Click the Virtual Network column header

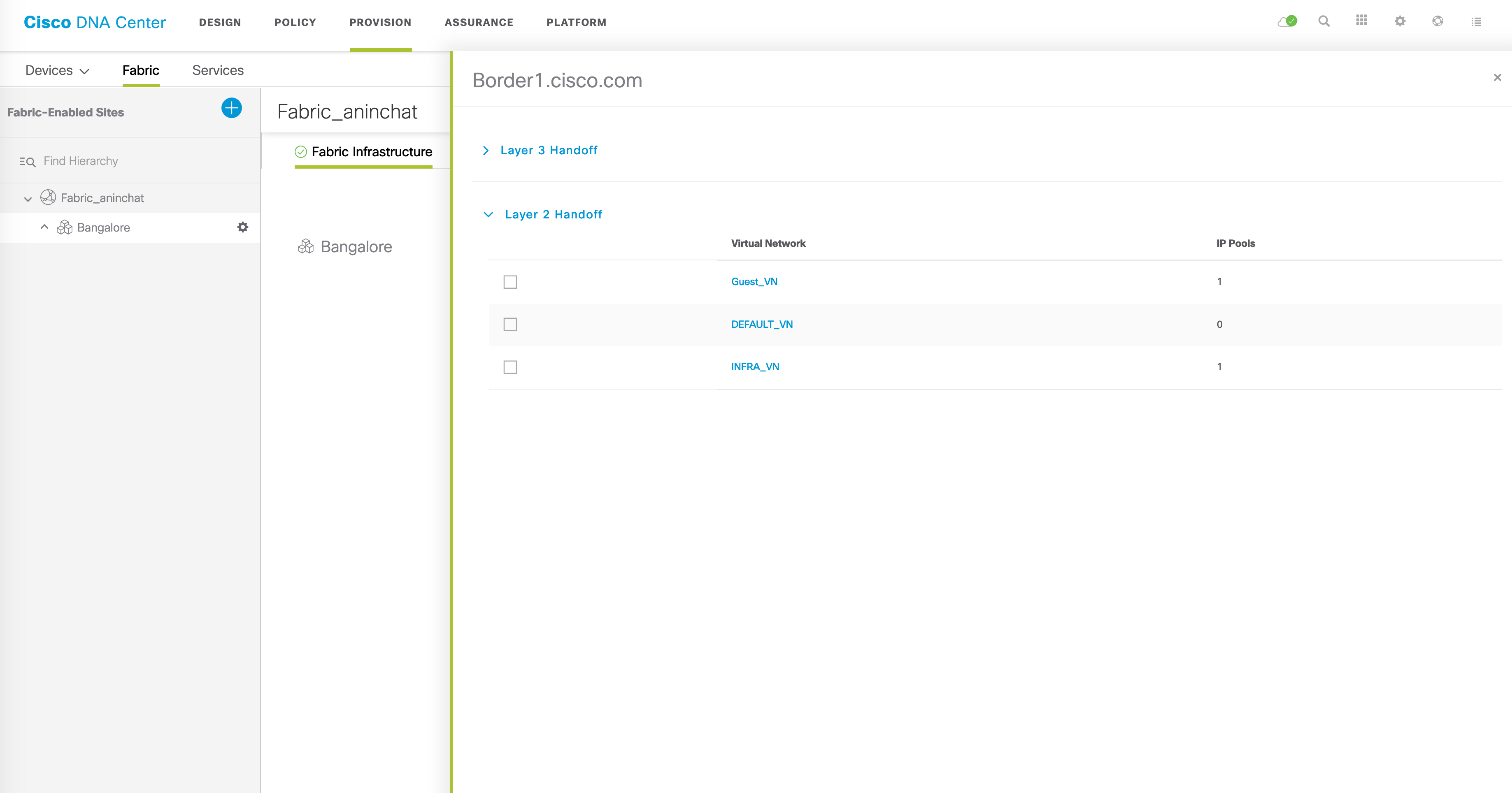coord(768,243)
